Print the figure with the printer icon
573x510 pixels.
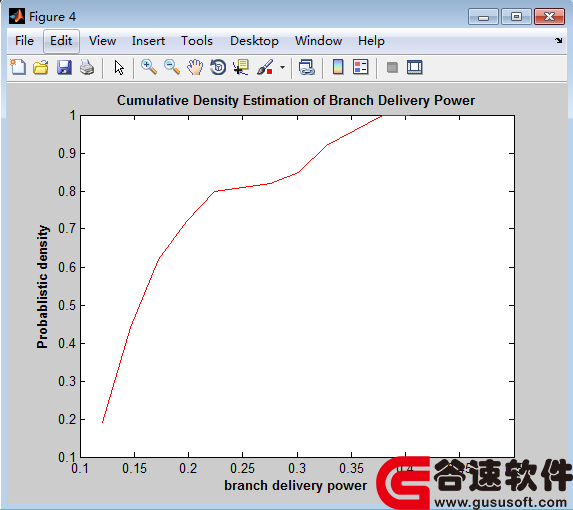pyautogui.click(x=87, y=68)
